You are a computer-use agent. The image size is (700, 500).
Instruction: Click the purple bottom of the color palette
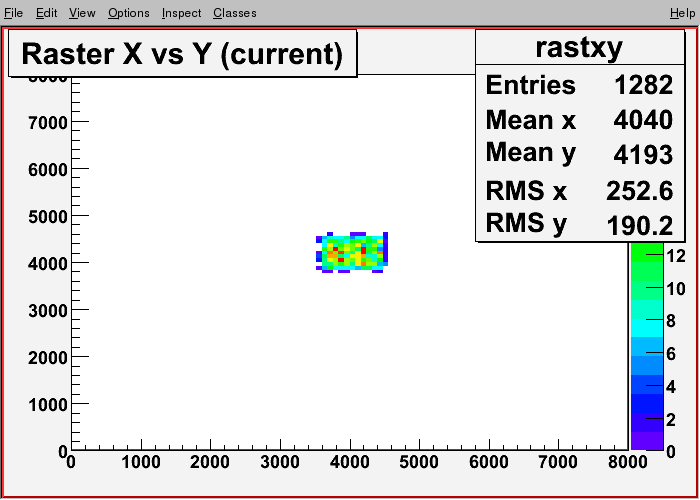646,441
